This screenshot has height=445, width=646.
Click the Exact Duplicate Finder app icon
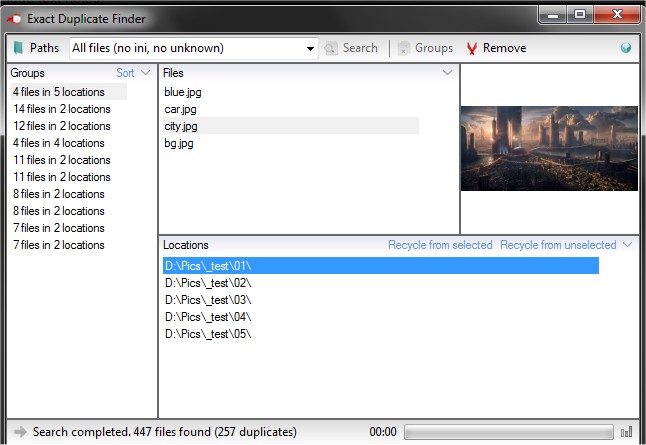pyautogui.click(x=14, y=19)
